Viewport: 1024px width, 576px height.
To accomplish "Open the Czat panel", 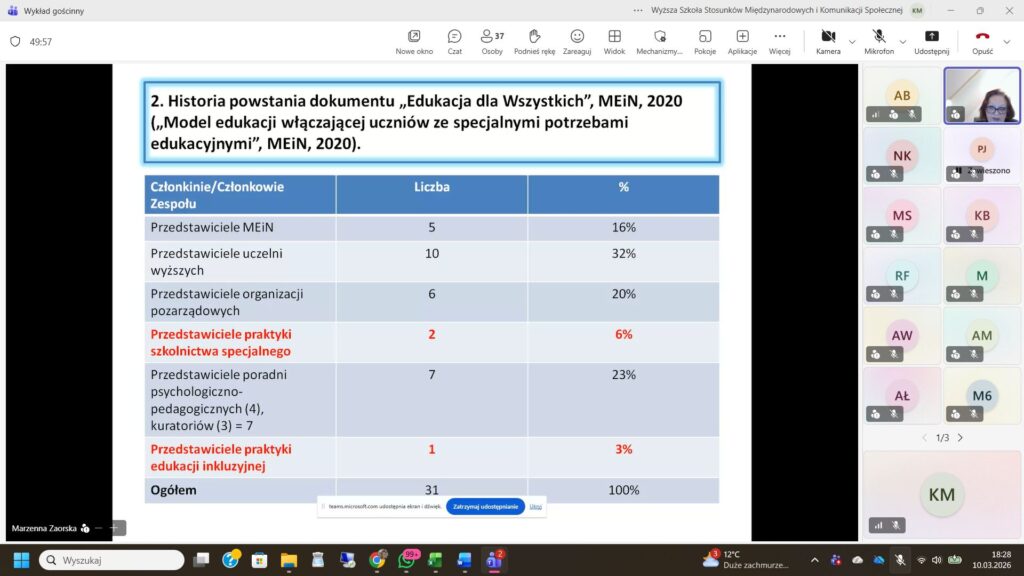I will [454, 41].
